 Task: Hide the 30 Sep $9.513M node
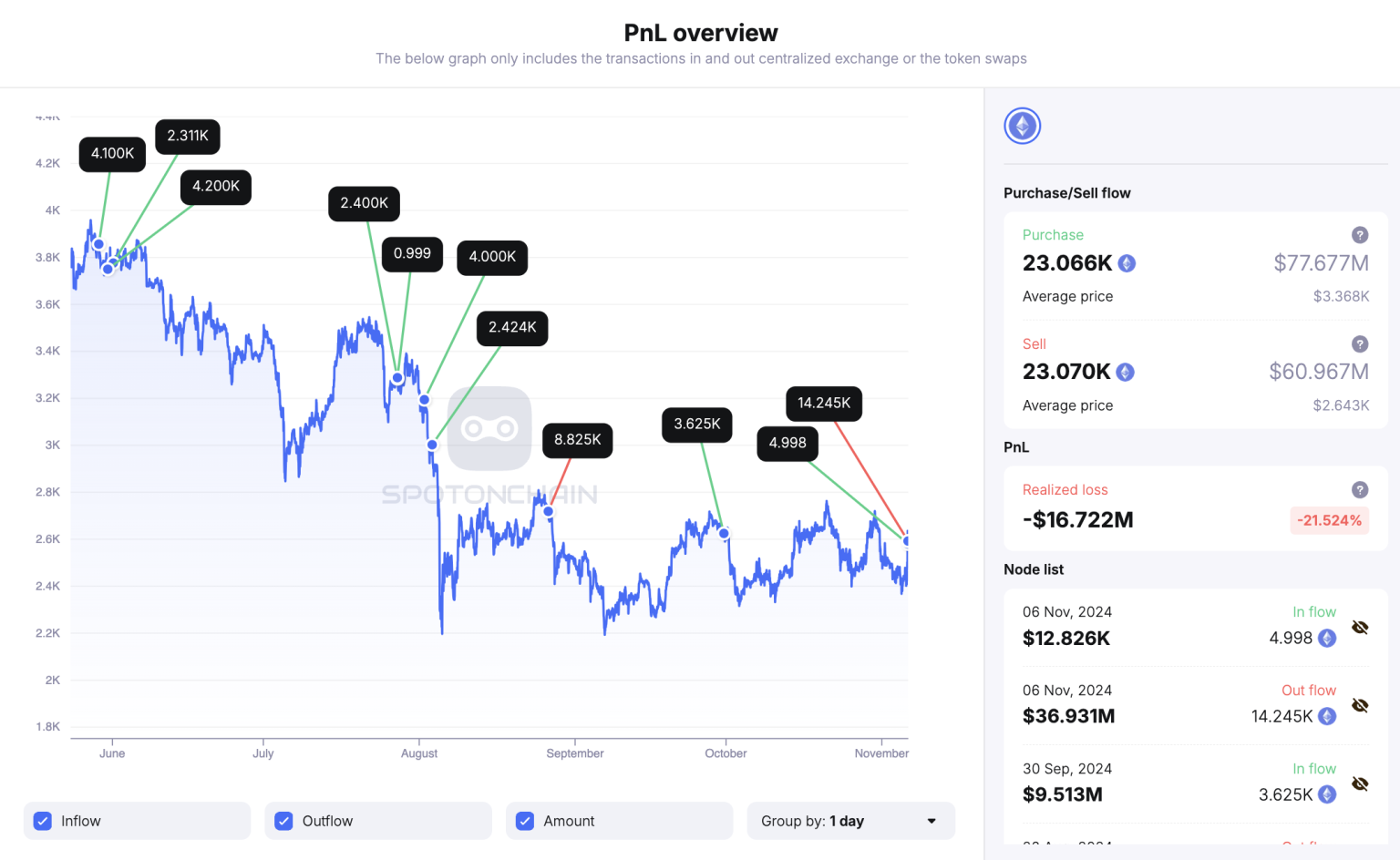[1360, 784]
